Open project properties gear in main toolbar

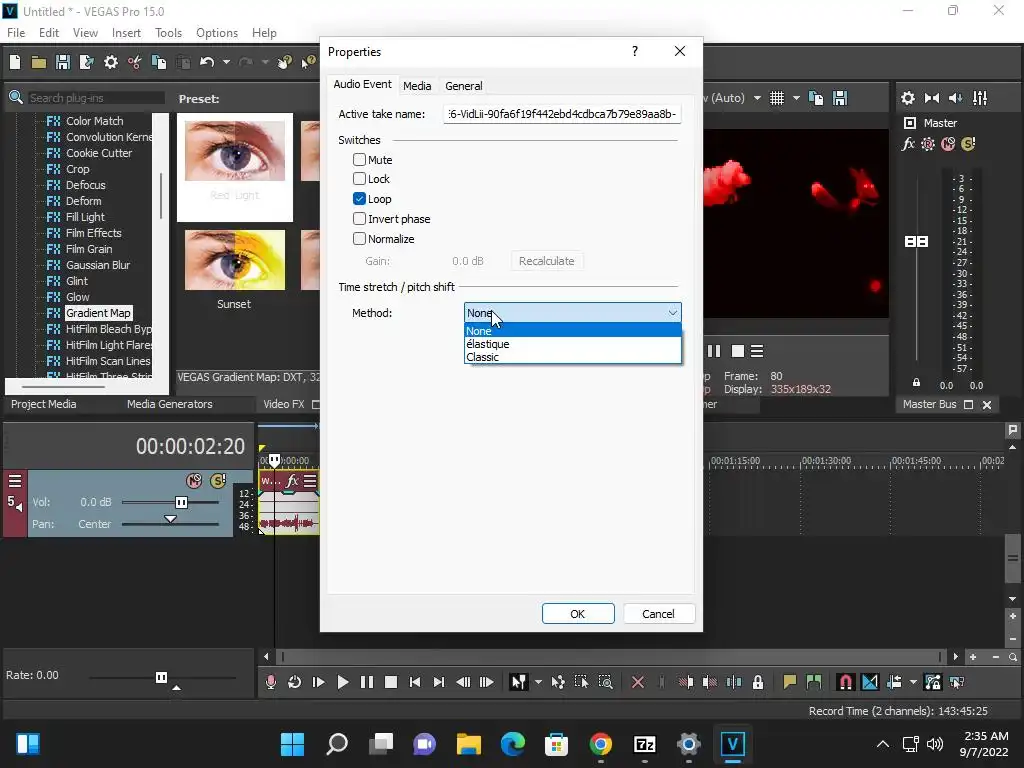coord(111,62)
